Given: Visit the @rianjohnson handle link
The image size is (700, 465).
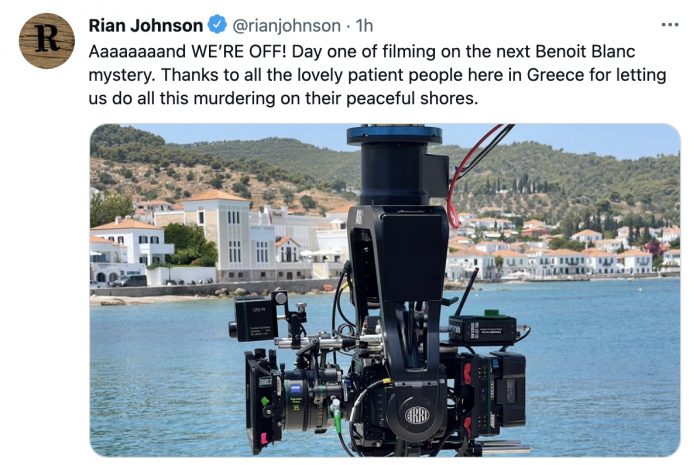Looking at the screenshot, I should tap(286, 26).
